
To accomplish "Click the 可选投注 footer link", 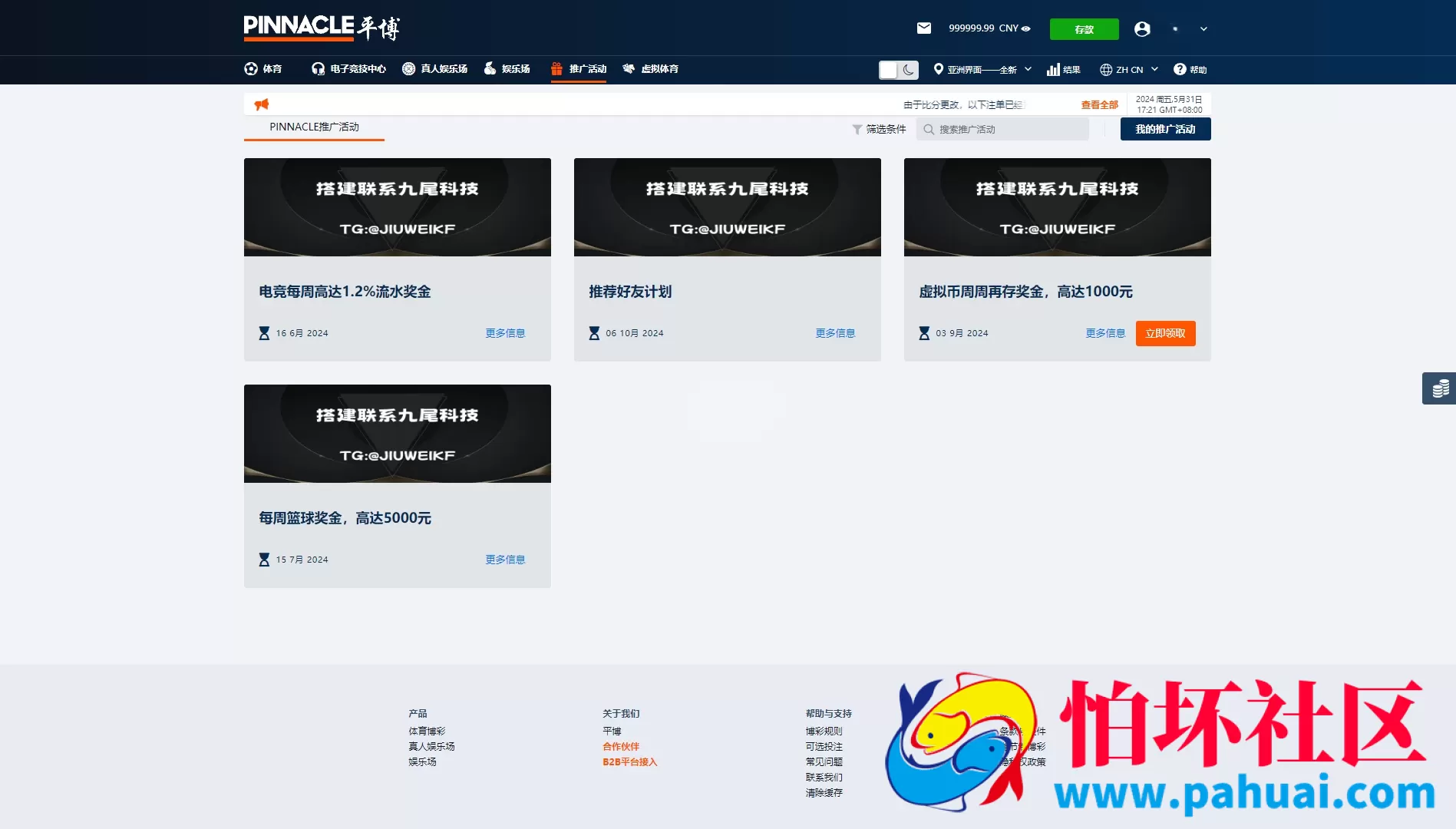I will coord(824,747).
